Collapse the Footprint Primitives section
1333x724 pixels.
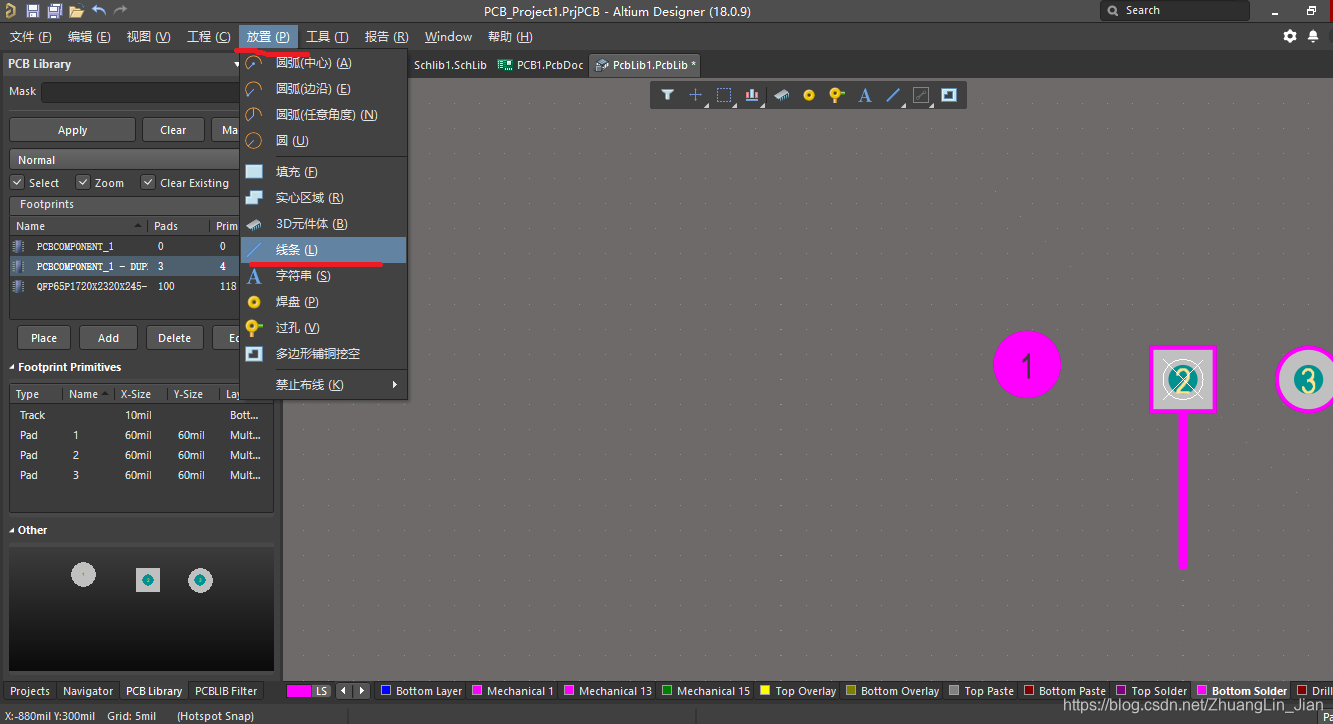(13, 367)
